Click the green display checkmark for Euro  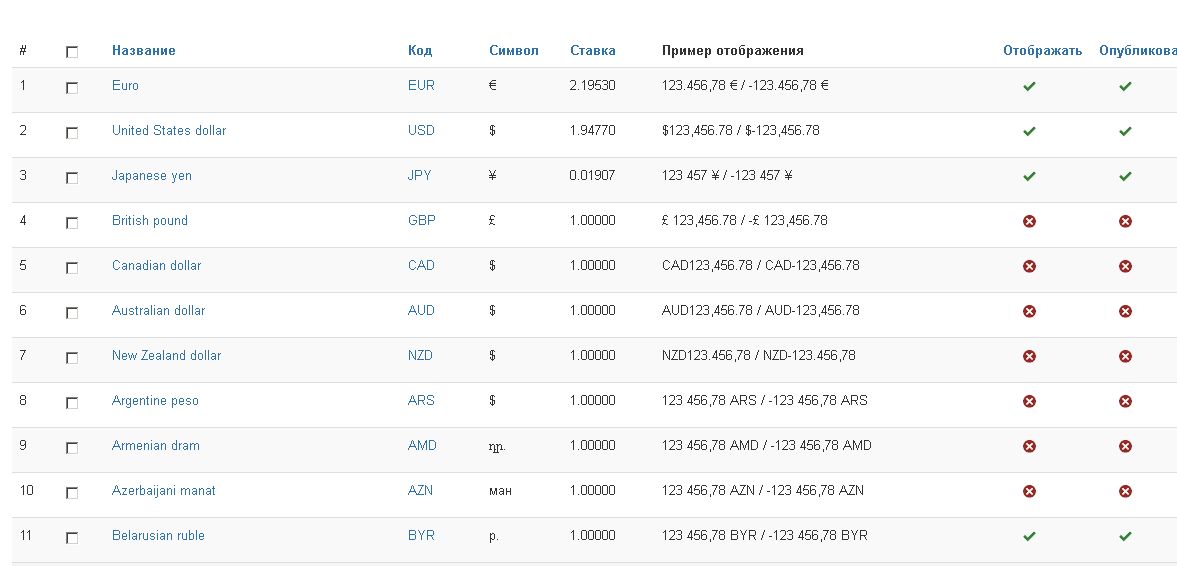tap(1029, 87)
